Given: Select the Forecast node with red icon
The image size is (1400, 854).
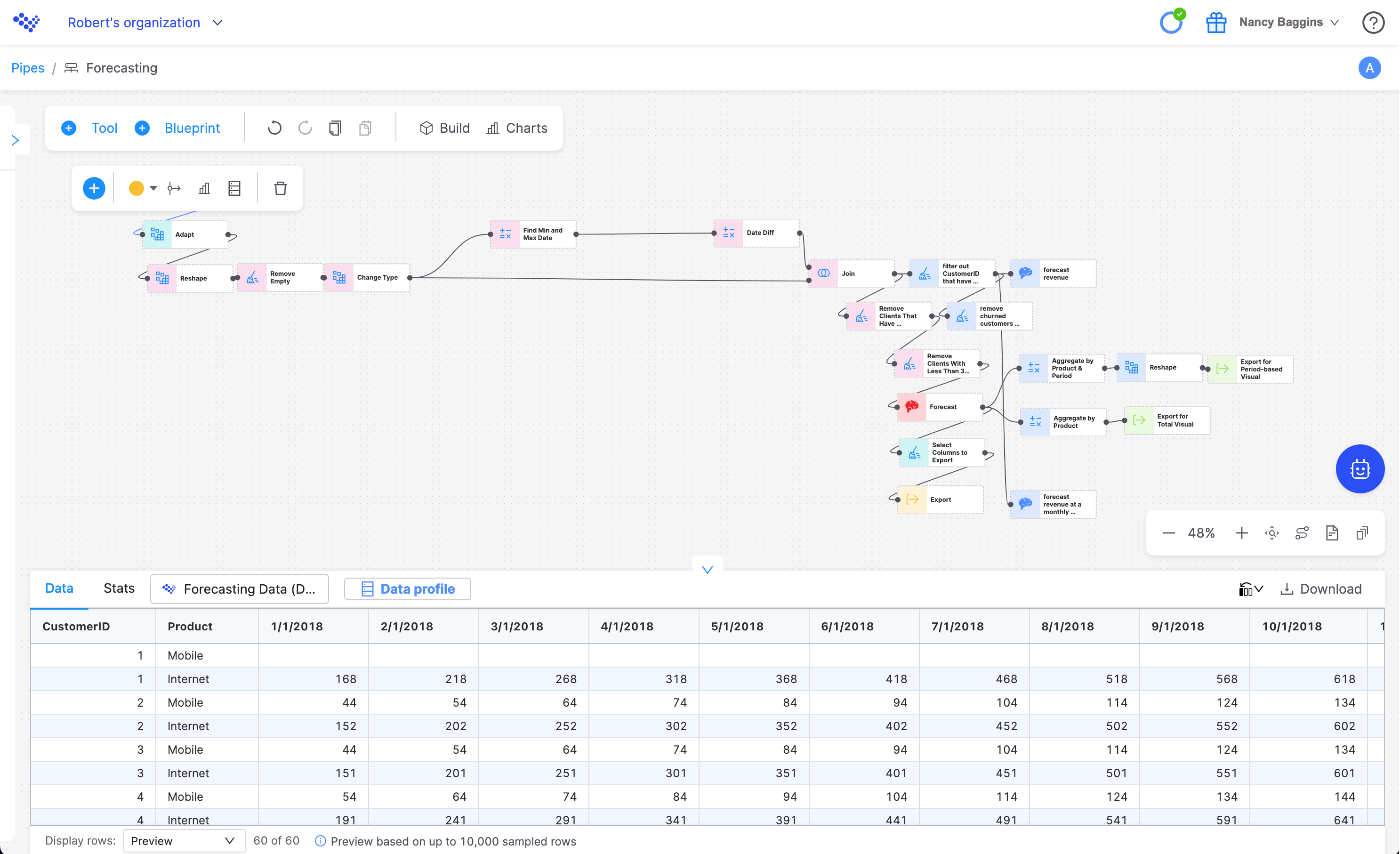Looking at the screenshot, I should tap(940, 407).
